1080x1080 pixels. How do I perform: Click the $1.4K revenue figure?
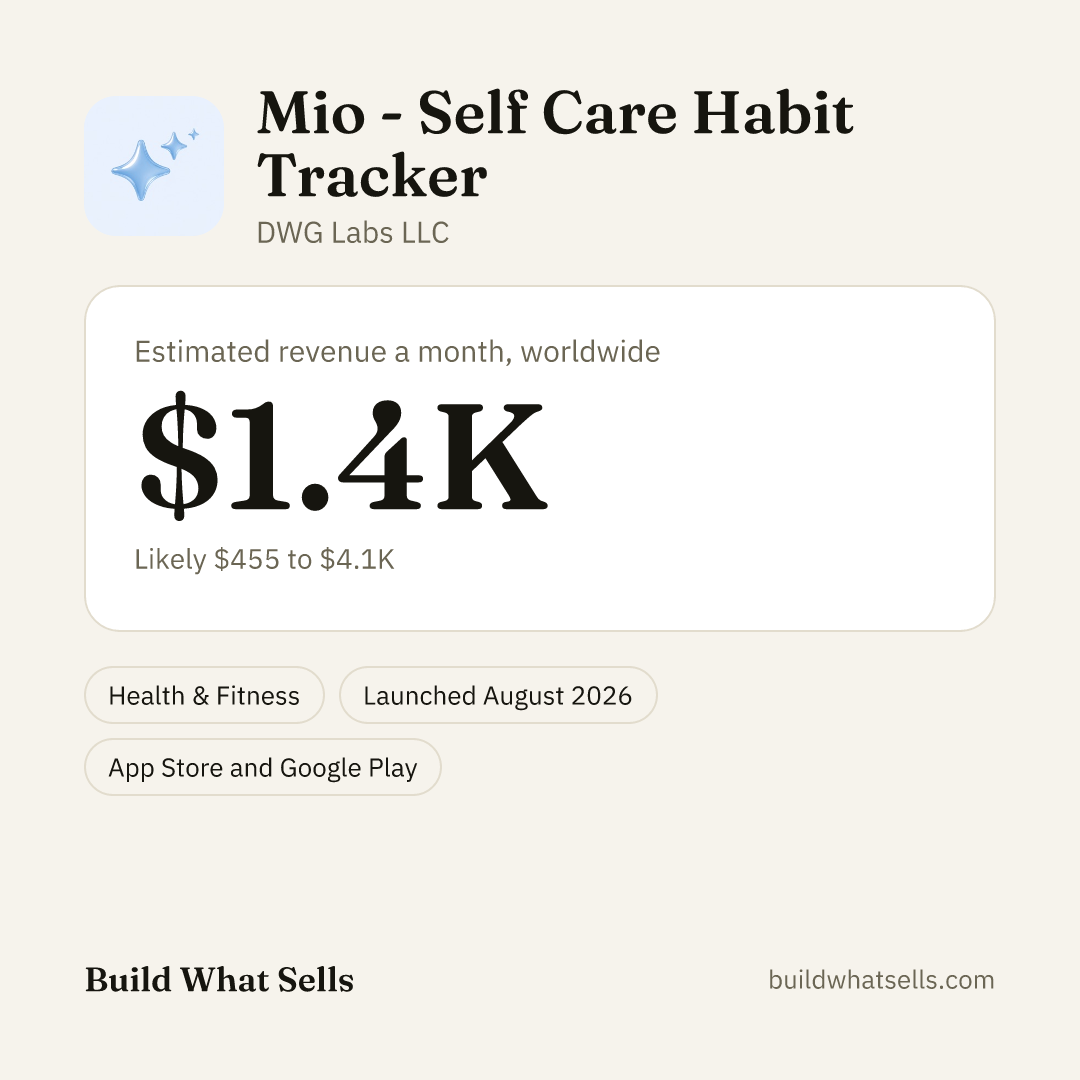[x=344, y=455]
